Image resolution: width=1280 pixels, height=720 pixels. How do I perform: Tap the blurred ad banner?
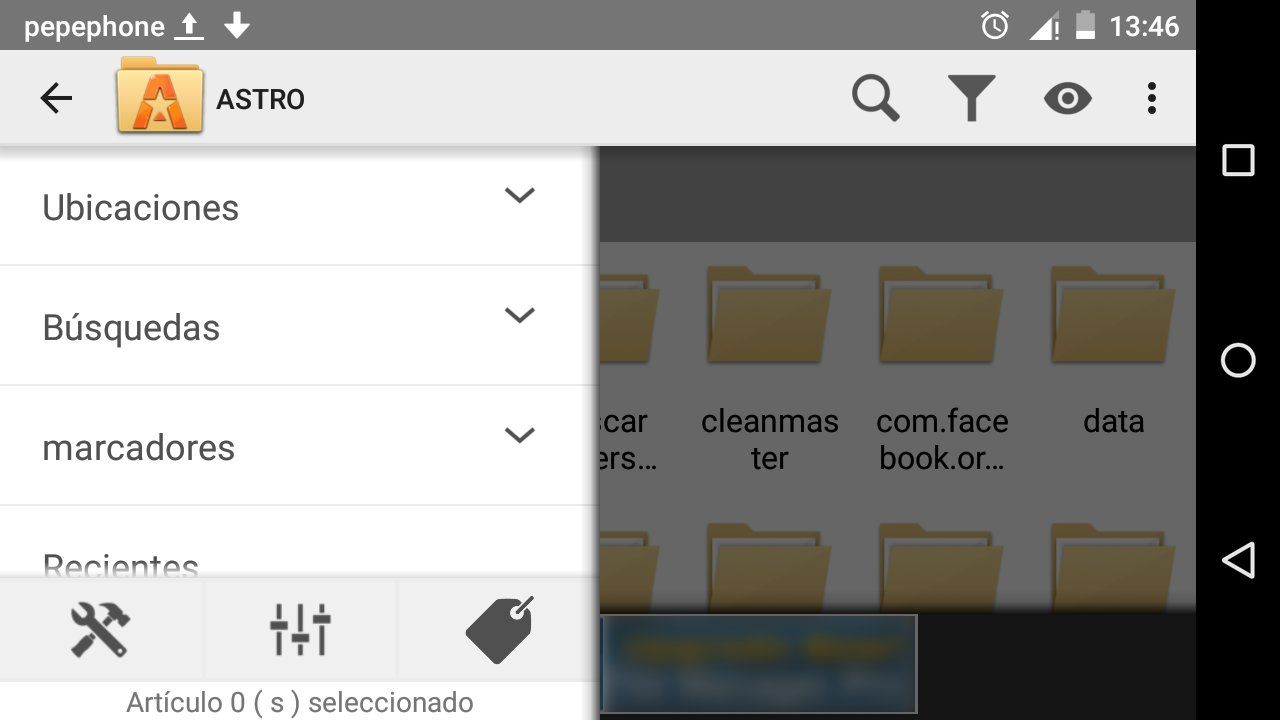pyautogui.click(x=760, y=664)
